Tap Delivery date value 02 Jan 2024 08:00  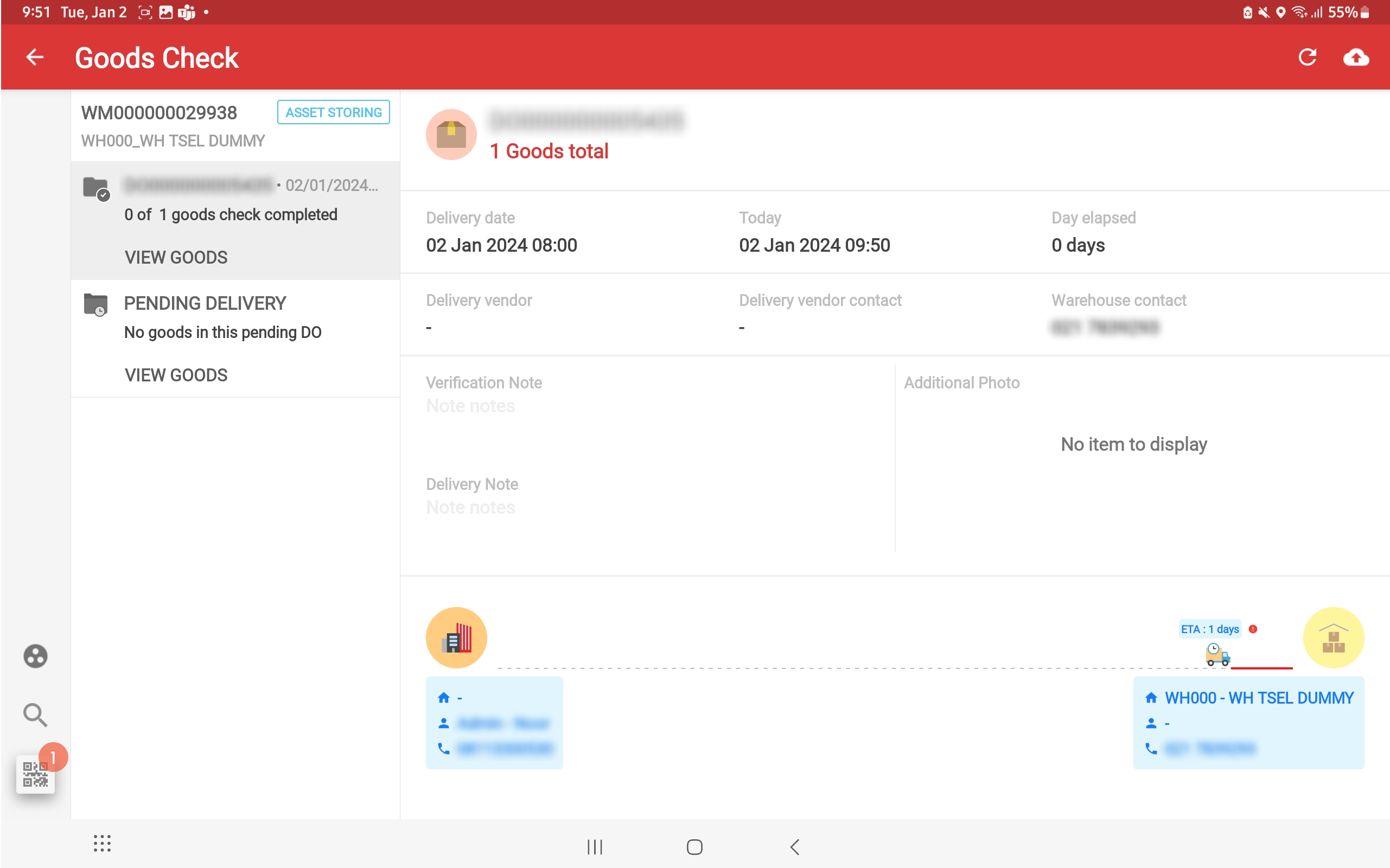pos(501,245)
